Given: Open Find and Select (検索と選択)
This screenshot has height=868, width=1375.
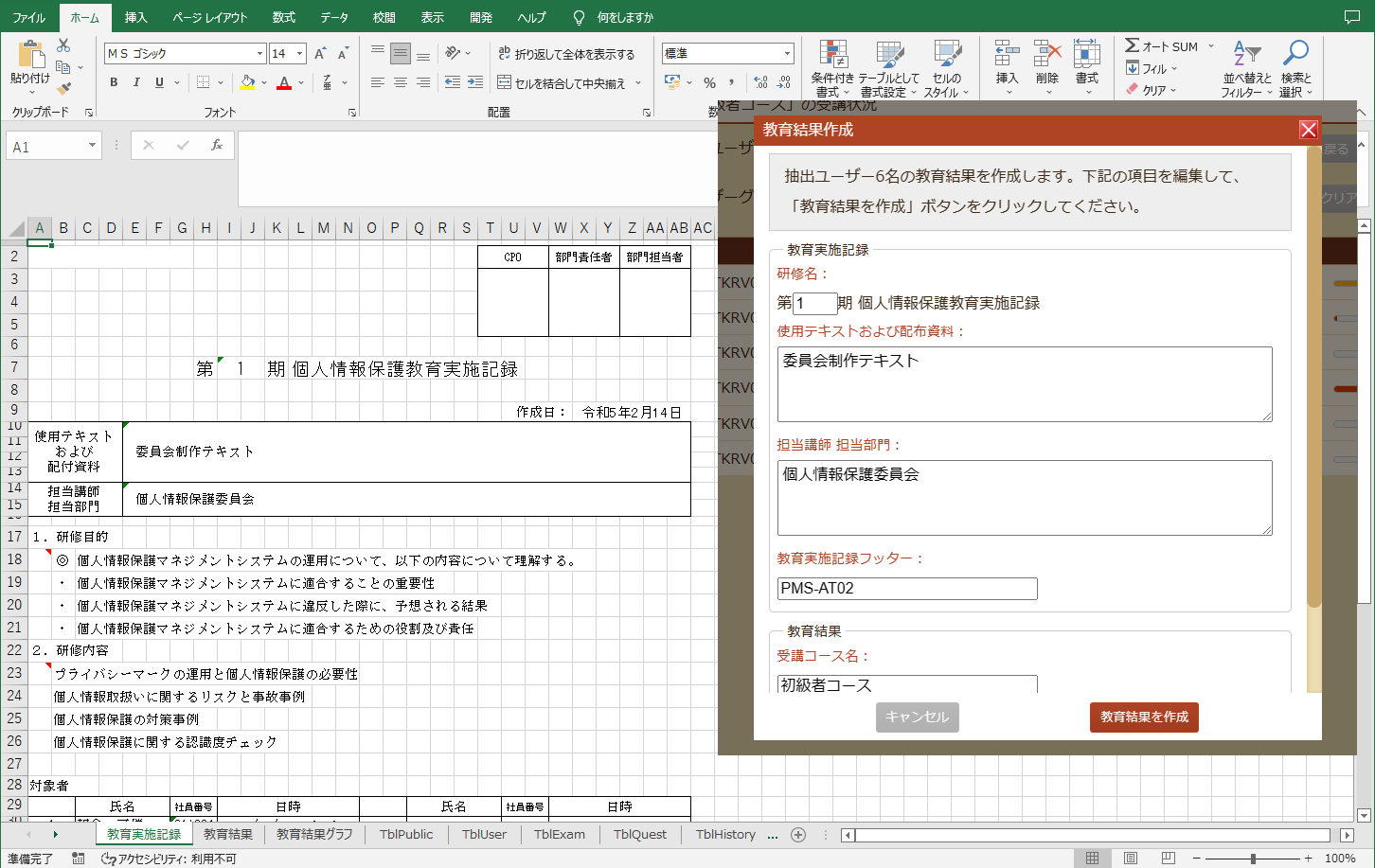Looking at the screenshot, I should pyautogui.click(x=1295, y=69).
